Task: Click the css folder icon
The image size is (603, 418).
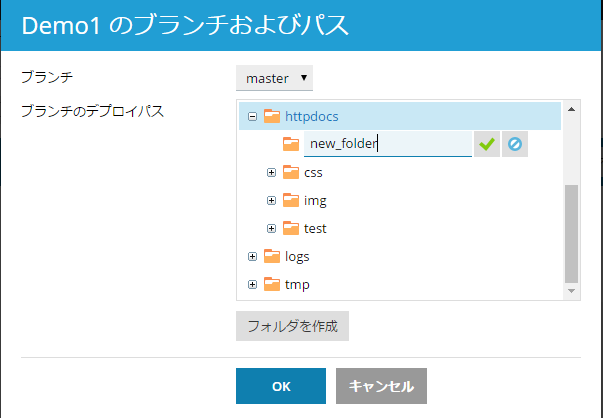Action: click(291, 172)
